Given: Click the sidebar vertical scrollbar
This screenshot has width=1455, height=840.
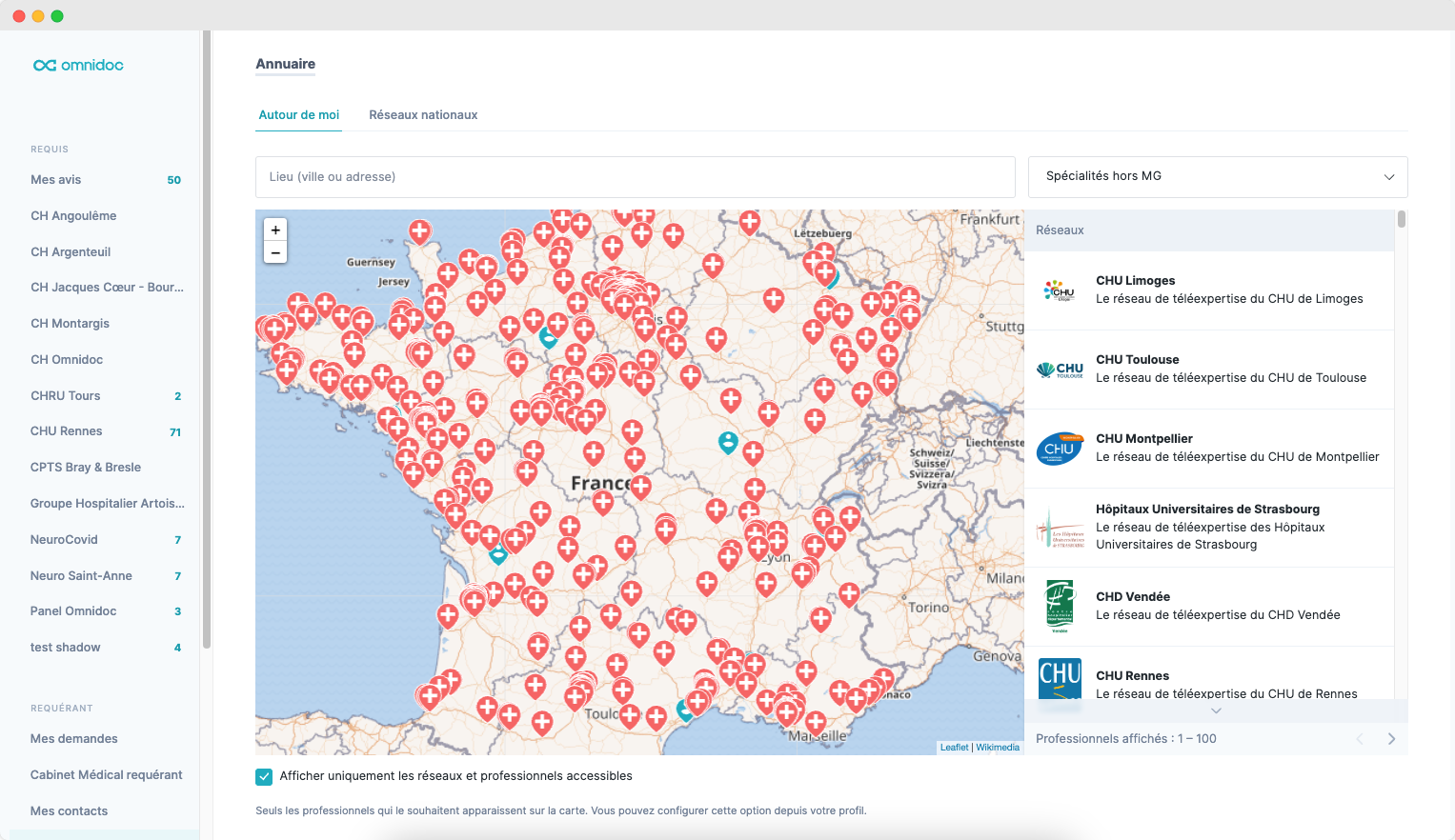Looking at the screenshot, I should click(206, 340).
